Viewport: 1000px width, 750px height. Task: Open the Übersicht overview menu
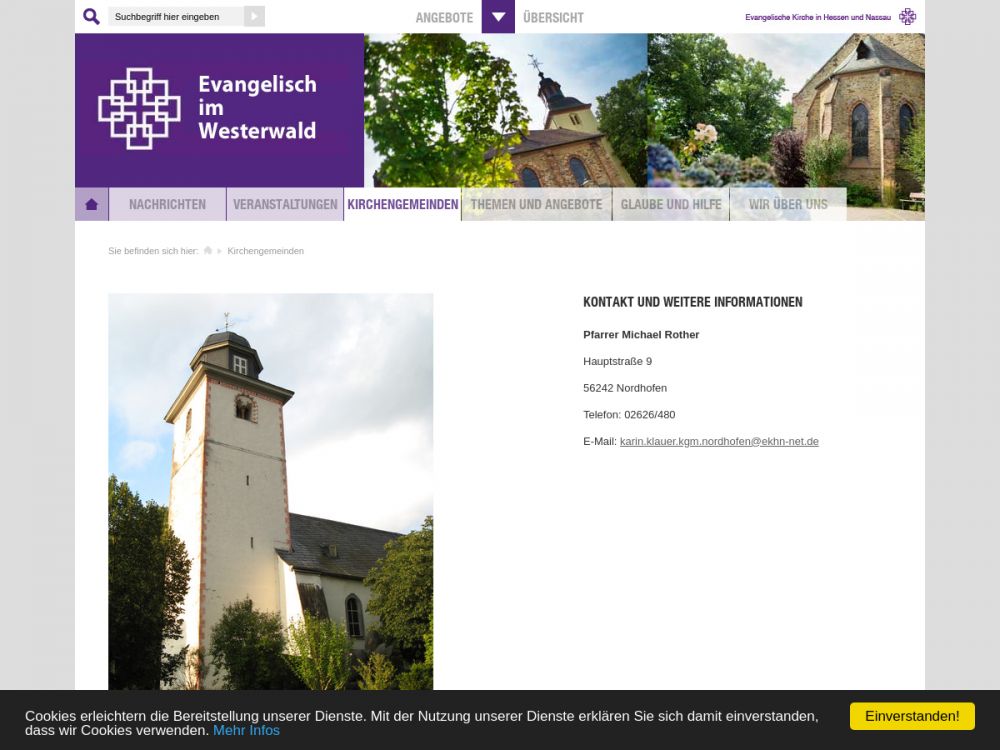[x=553, y=17]
